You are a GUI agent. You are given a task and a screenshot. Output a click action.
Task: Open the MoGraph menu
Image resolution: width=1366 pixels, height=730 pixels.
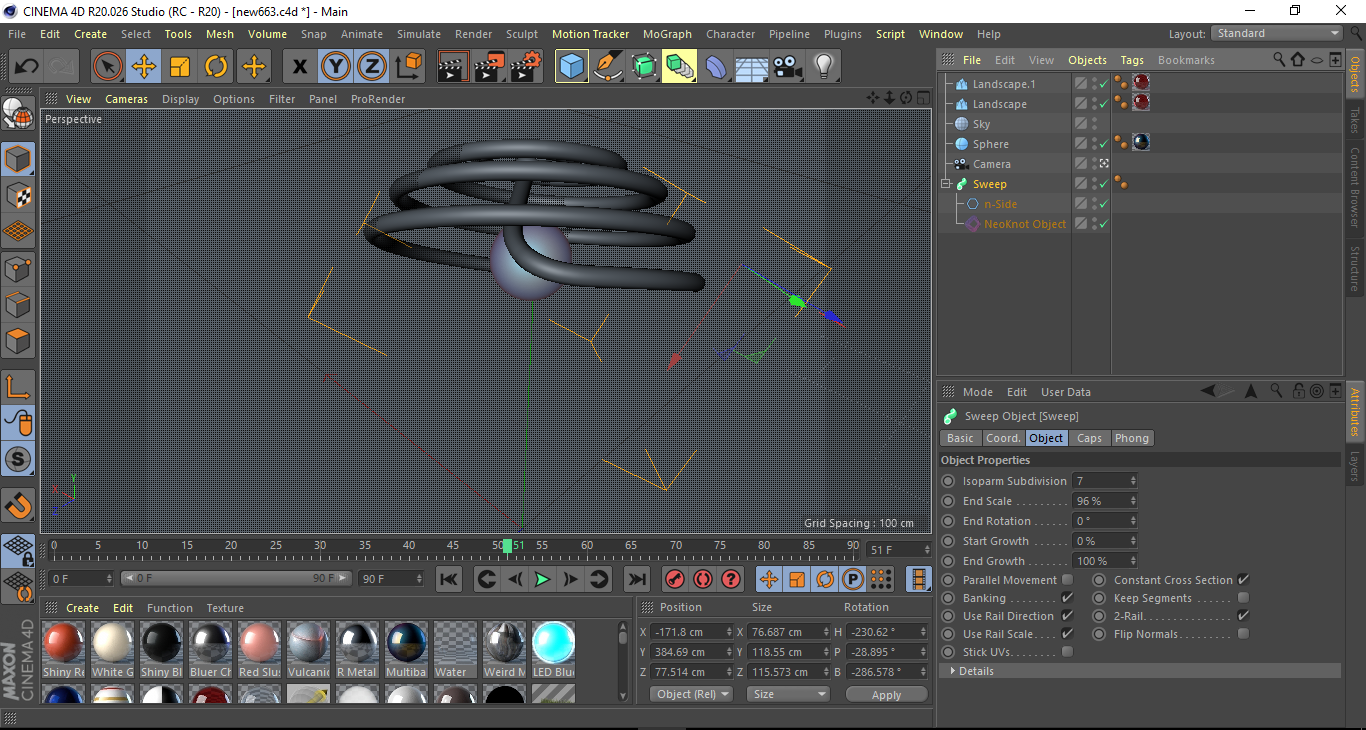coord(667,34)
